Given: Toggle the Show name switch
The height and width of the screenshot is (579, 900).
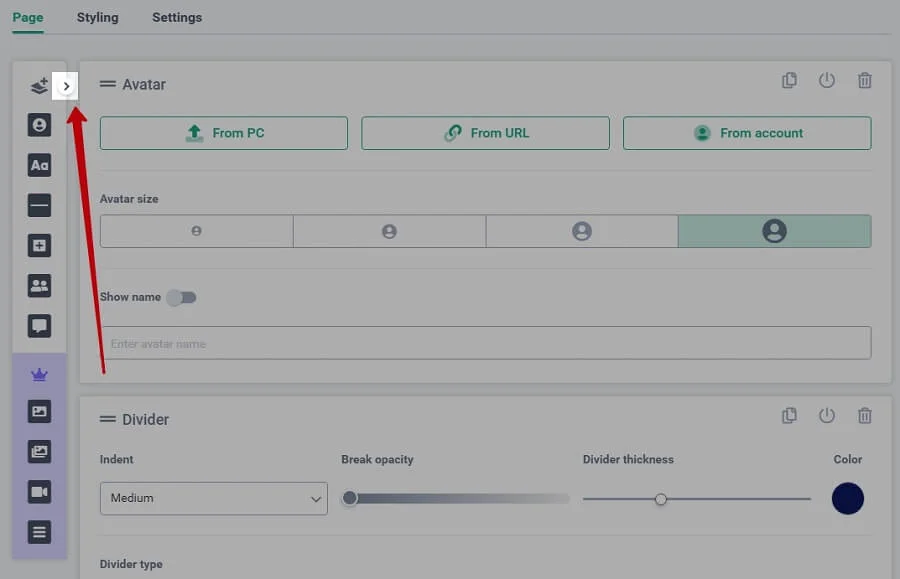Looking at the screenshot, I should tap(182, 297).
